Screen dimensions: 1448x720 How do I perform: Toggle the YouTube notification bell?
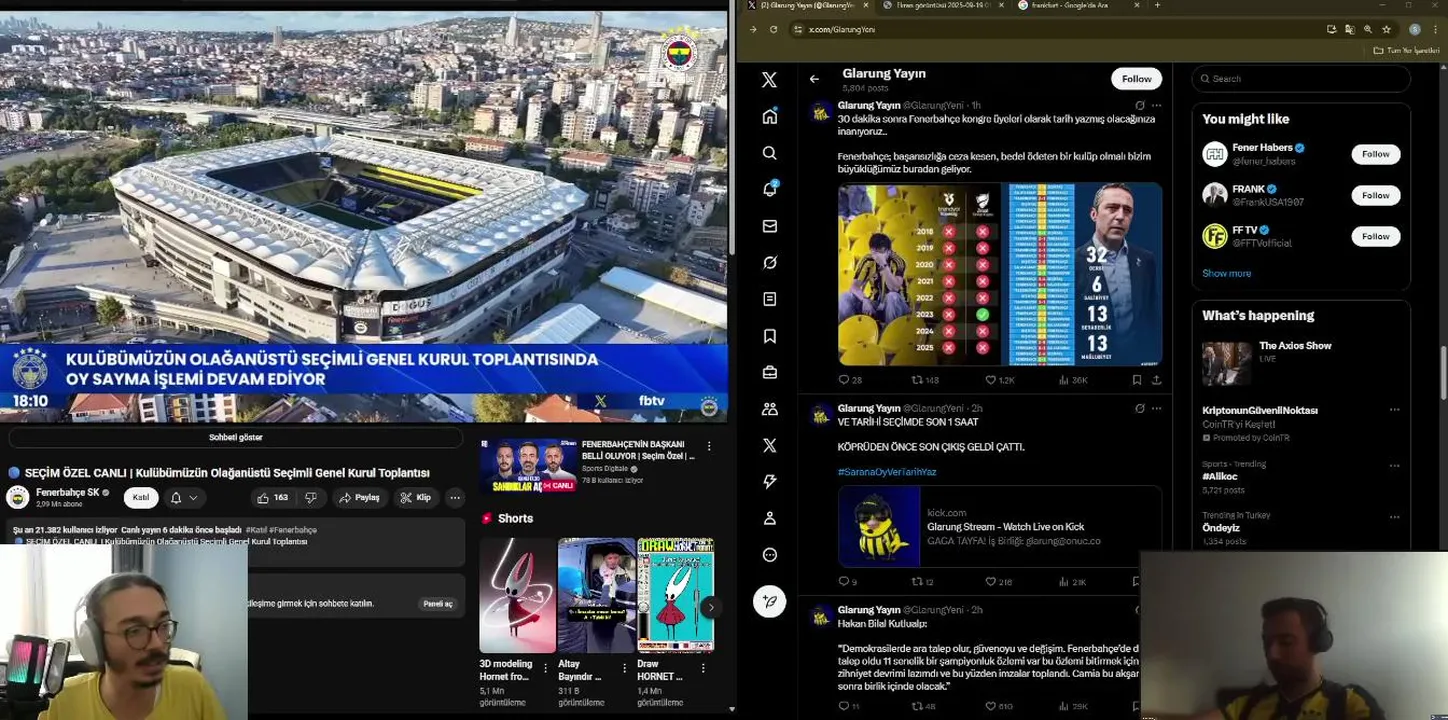tap(176, 497)
